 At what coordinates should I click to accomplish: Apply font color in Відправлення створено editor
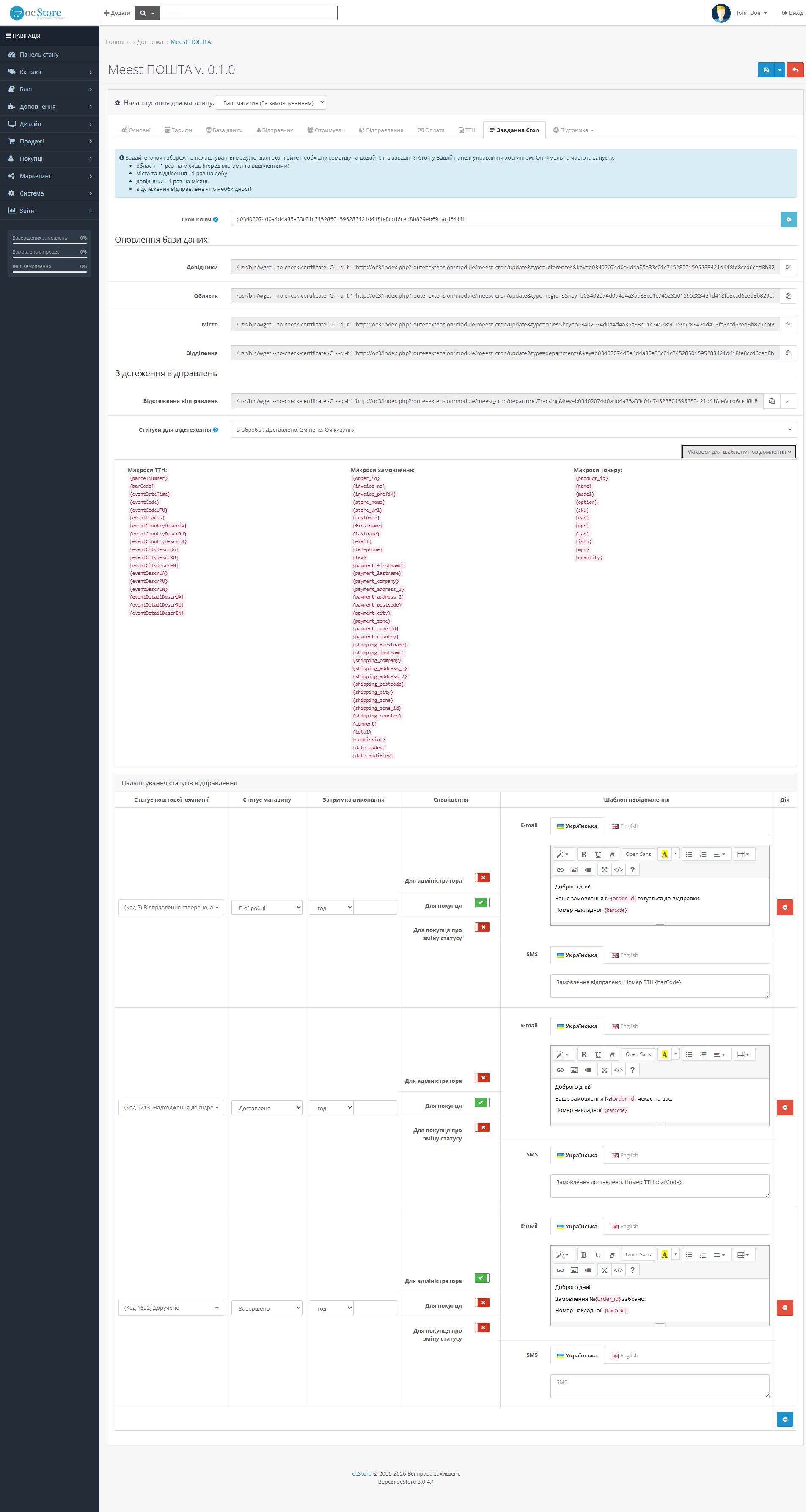pyautogui.click(x=664, y=854)
